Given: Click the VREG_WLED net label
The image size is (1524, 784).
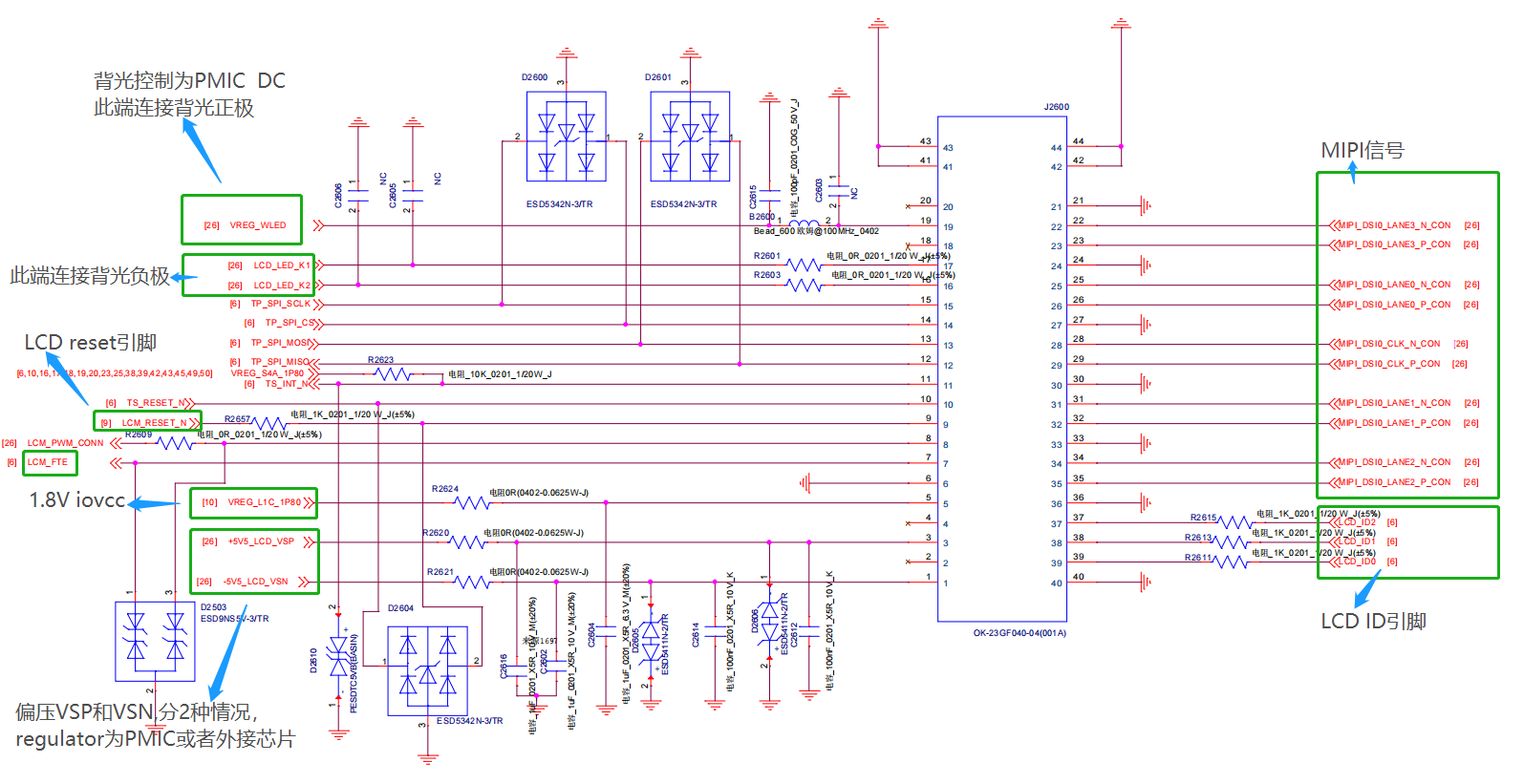Looking at the screenshot, I should 258,225.
